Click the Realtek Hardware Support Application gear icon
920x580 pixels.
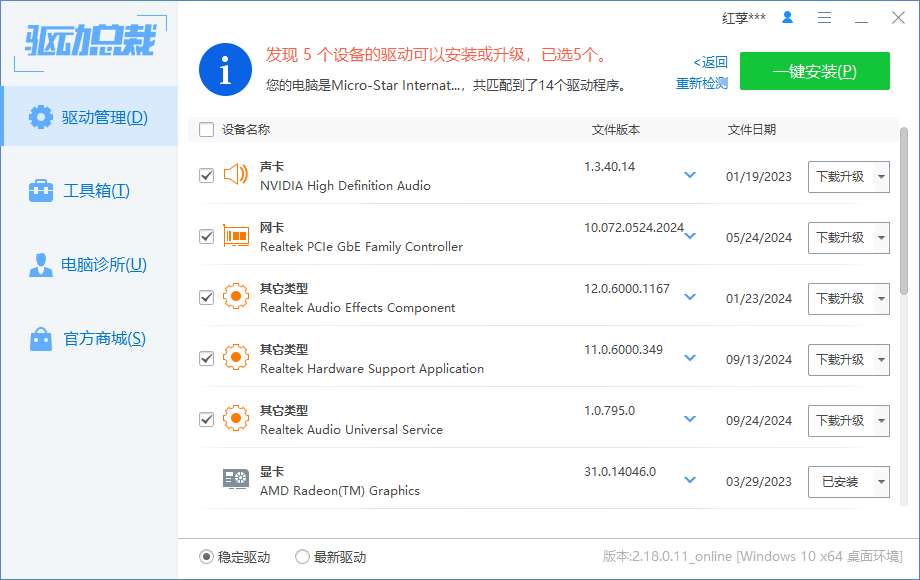coord(235,358)
